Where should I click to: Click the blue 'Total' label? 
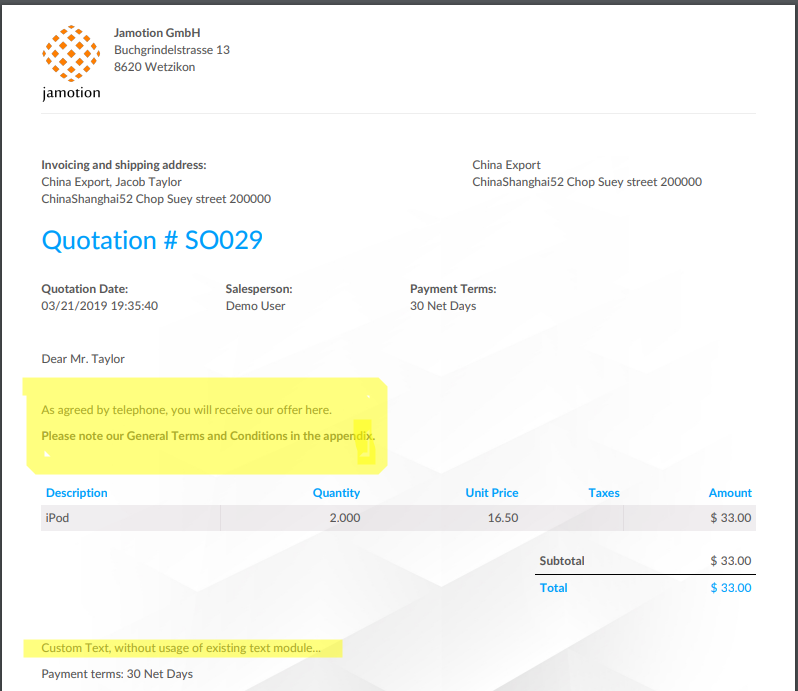point(553,588)
